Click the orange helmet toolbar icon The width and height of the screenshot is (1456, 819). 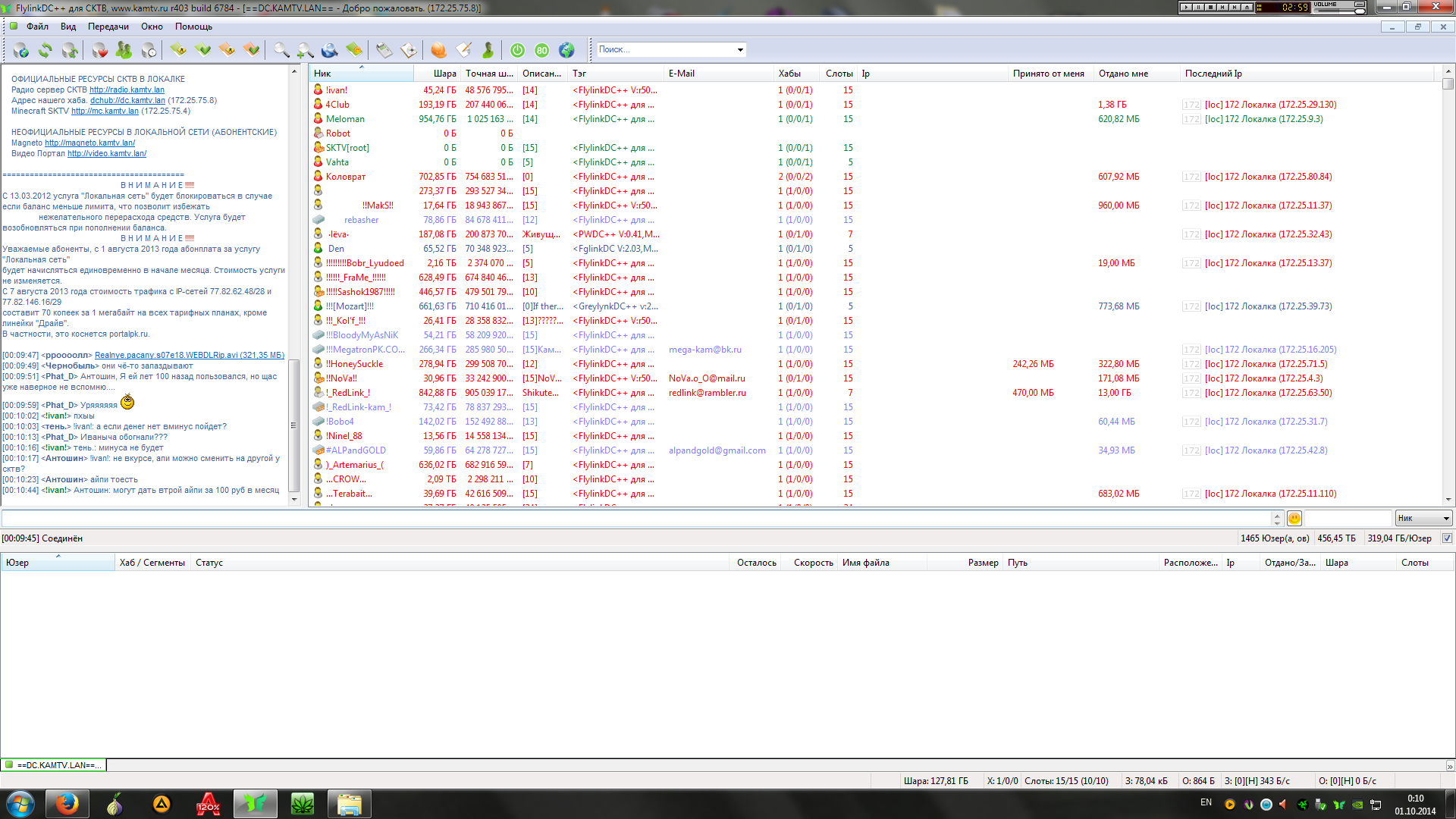[x=438, y=50]
